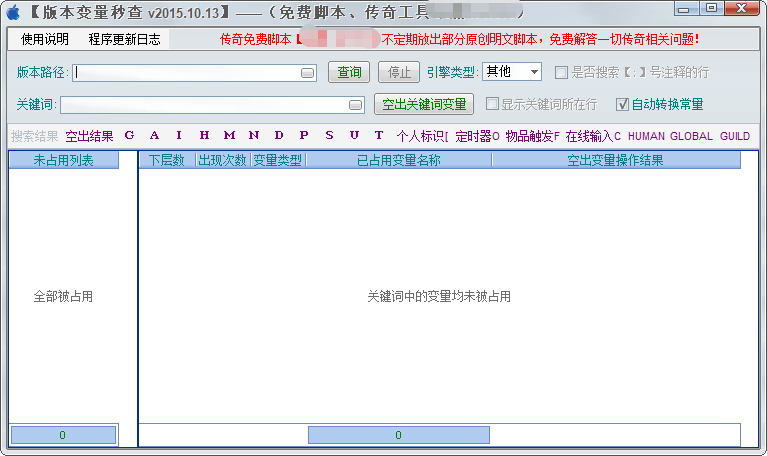Open the 使用说明 menu
767x456 pixels.
click(45, 40)
